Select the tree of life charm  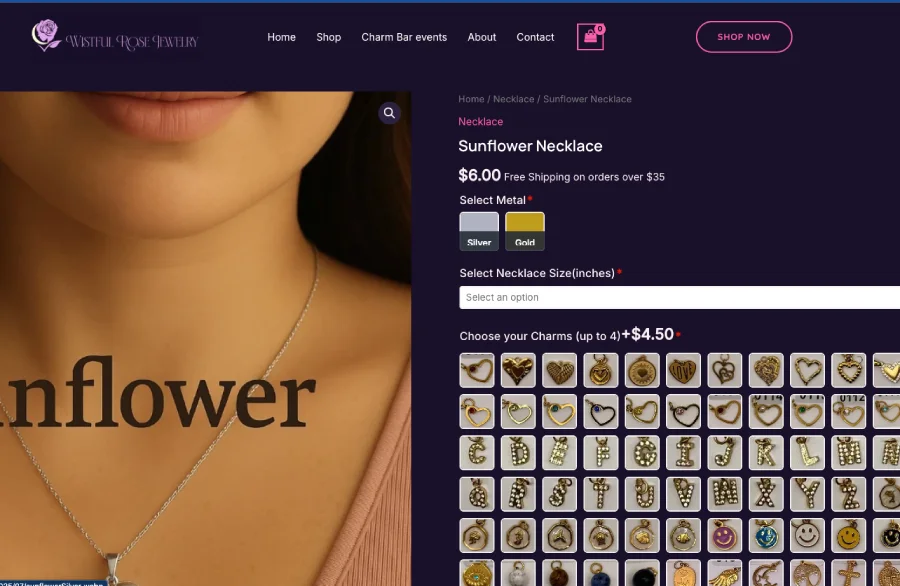click(807, 573)
